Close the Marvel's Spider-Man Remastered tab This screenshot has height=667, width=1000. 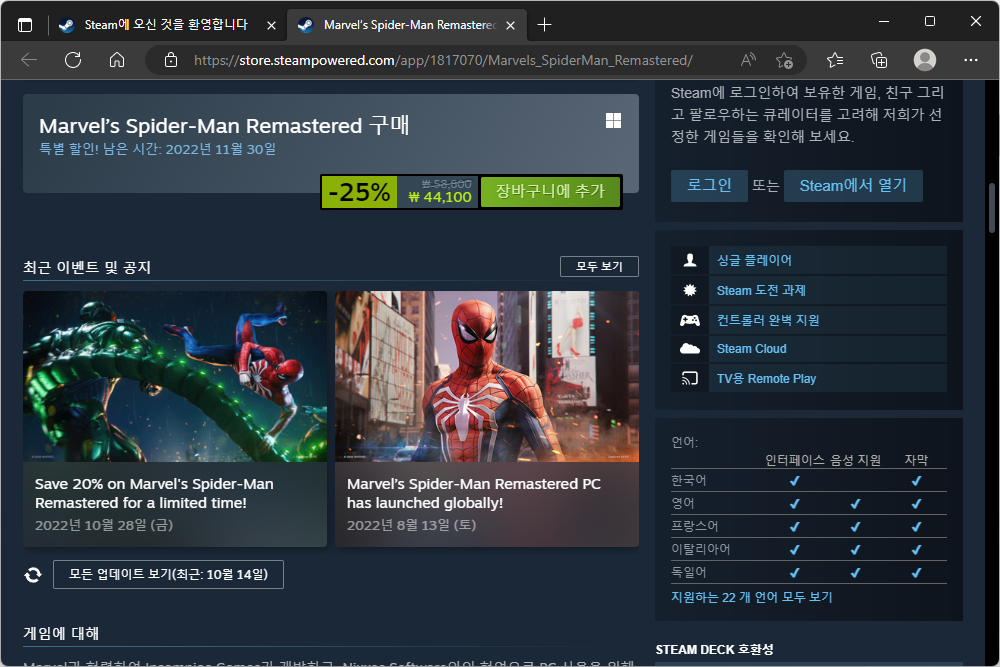pos(510,26)
